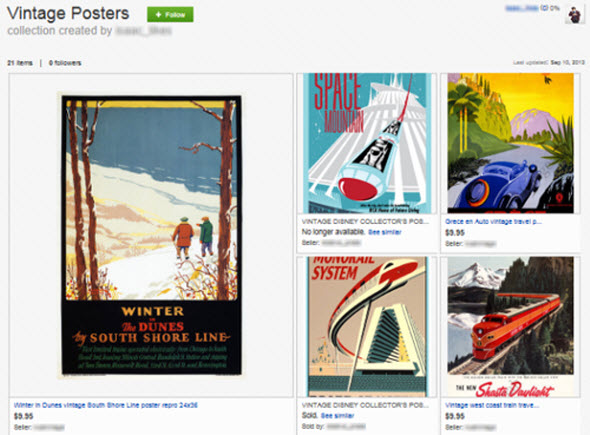590x435 pixels.
Task: Click the green Follow button
Action: pos(170,15)
